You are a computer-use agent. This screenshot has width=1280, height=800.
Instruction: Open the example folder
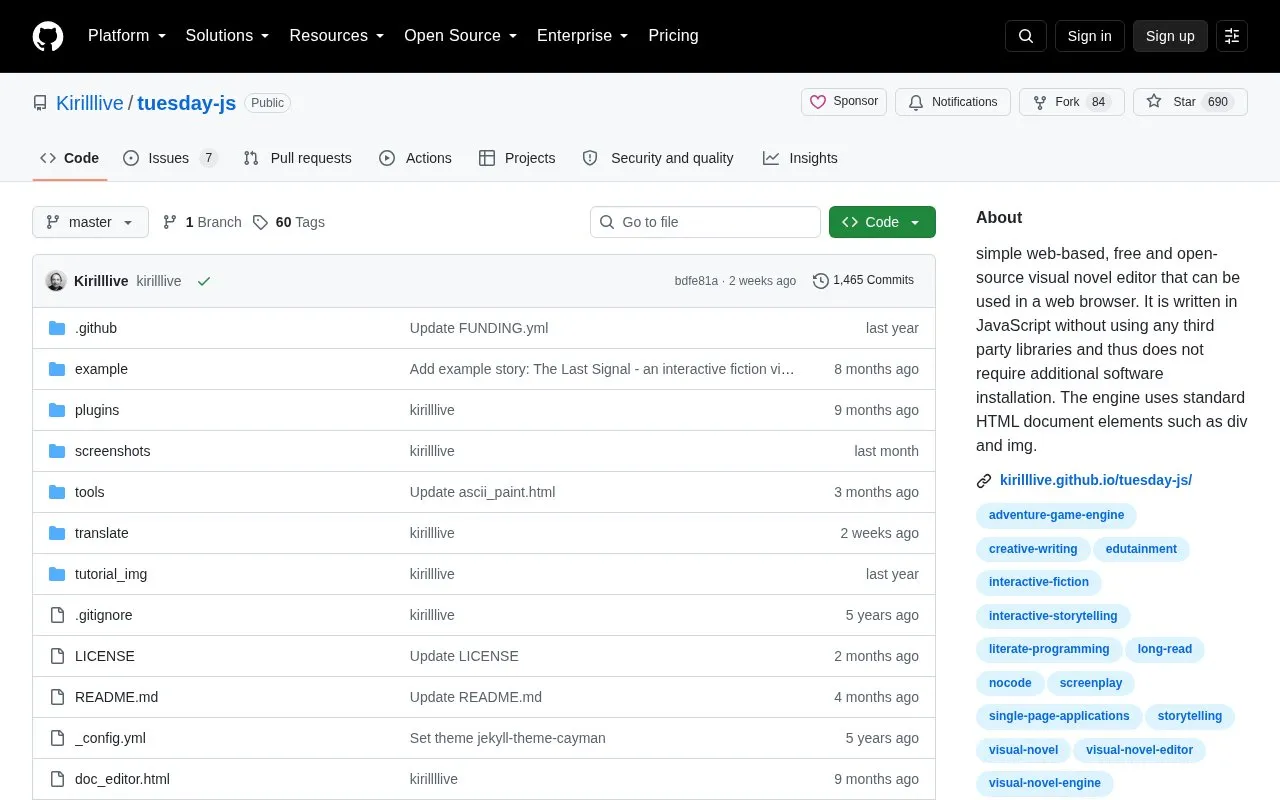pyautogui.click(x=101, y=369)
